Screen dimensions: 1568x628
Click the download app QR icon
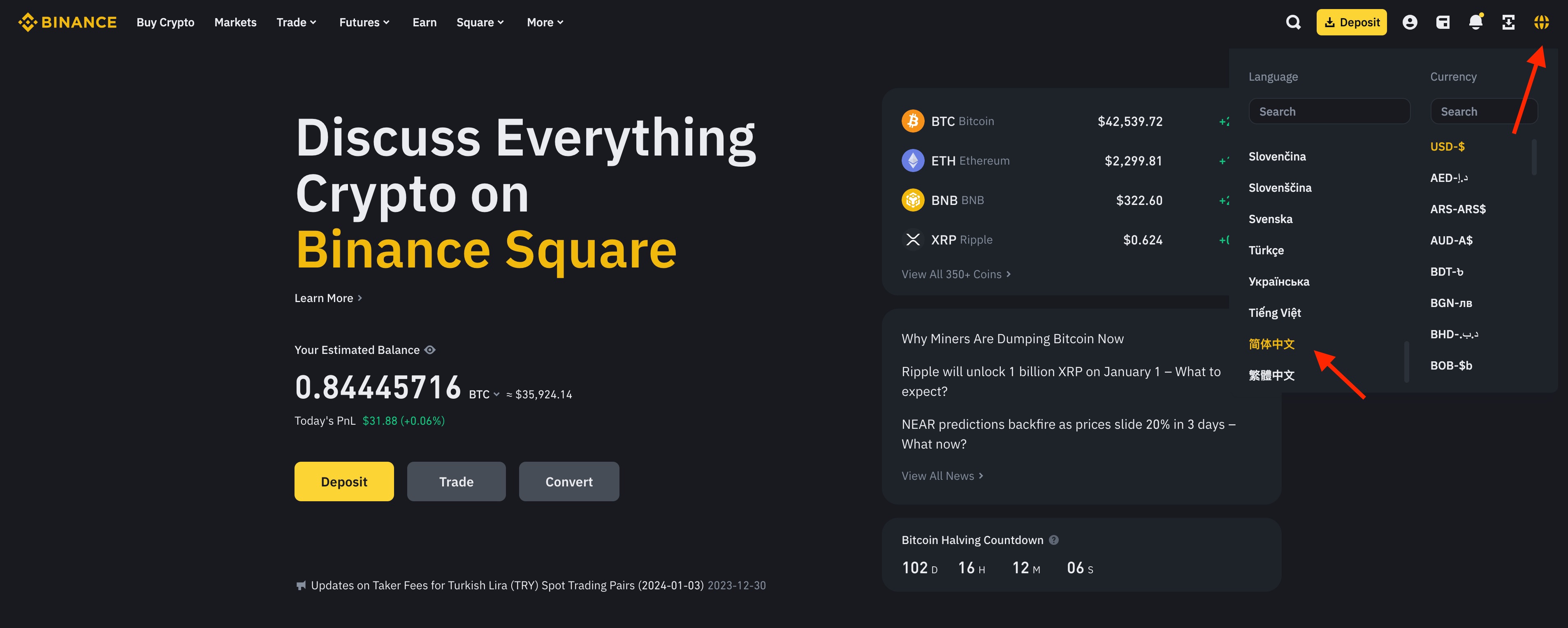1508,23
